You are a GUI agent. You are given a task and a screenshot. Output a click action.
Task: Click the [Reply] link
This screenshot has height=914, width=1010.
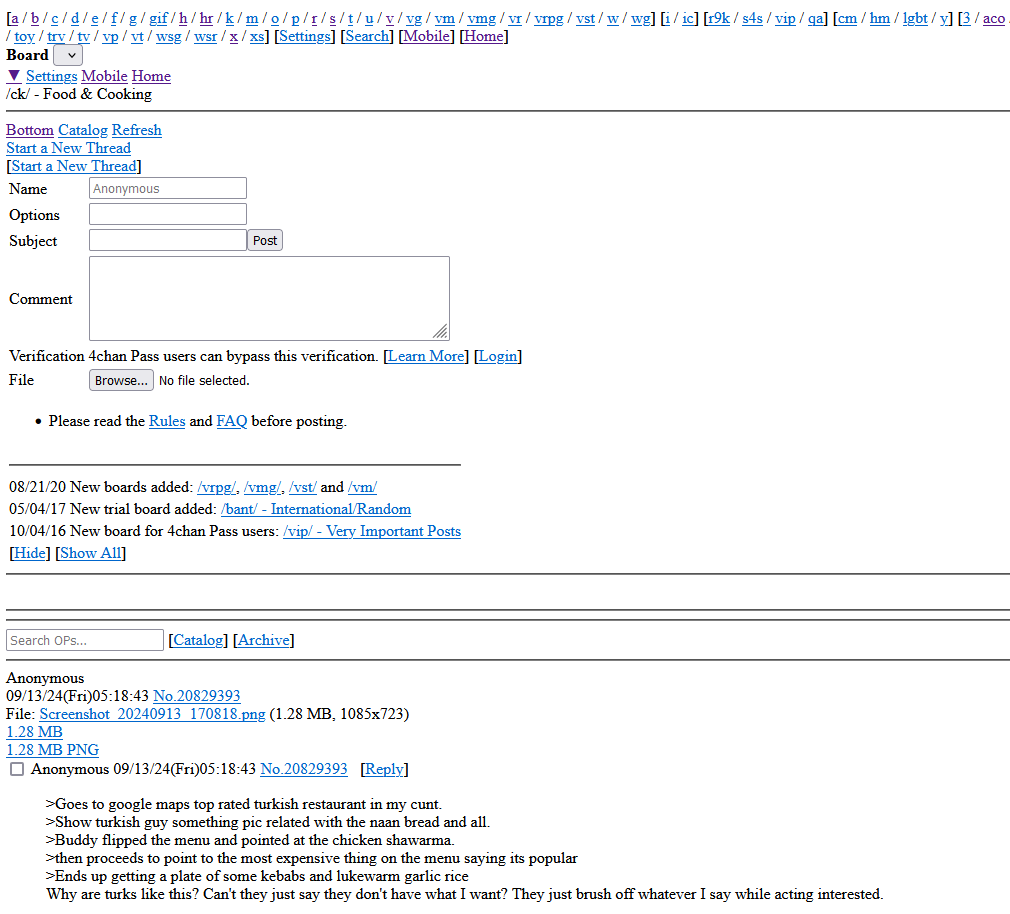click(384, 769)
